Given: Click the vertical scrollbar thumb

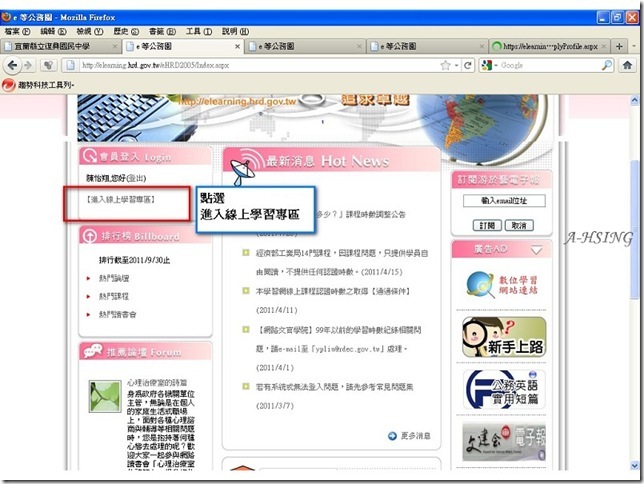Looking at the screenshot, I should (x=635, y=228).
